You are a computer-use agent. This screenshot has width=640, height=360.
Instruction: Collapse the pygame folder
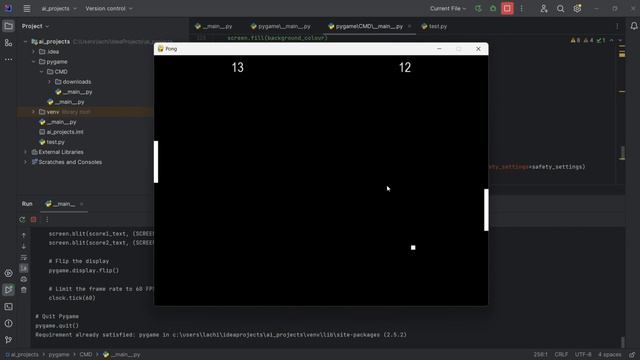point(33,62)
